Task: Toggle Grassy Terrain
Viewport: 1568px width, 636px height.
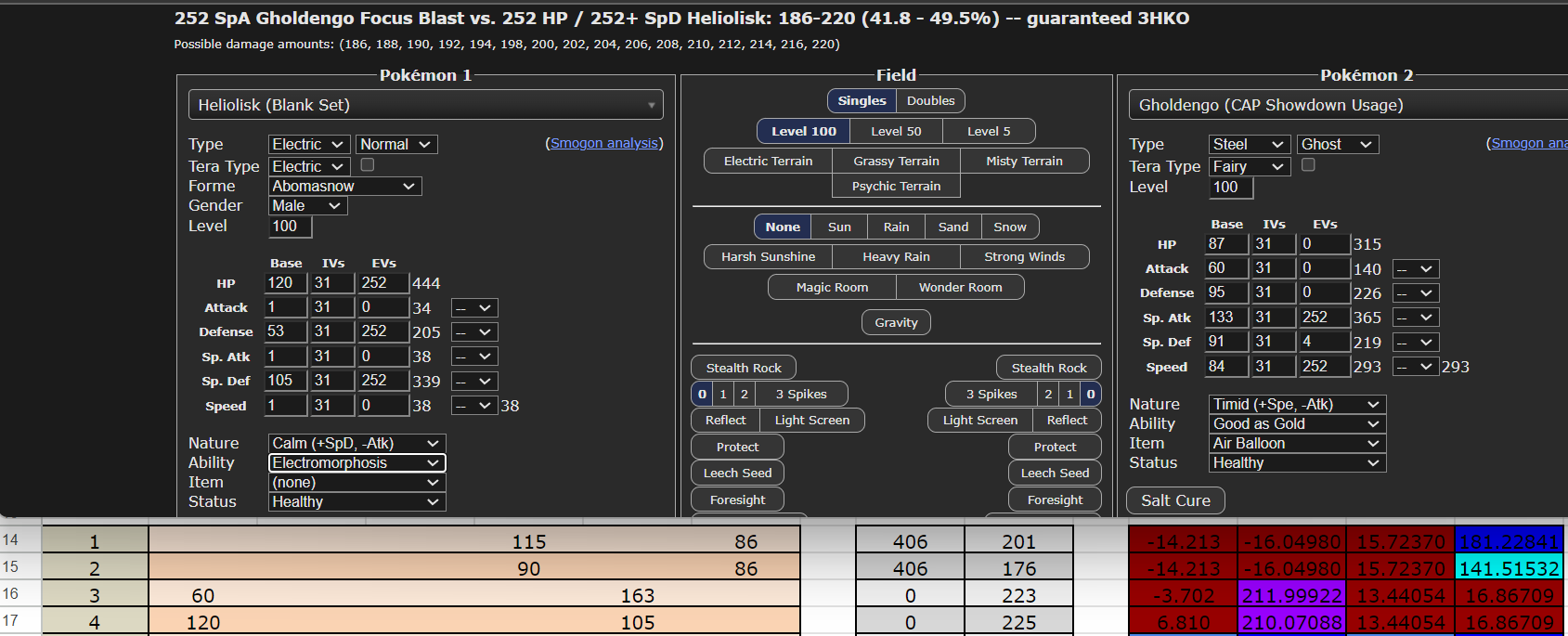Action: pos(896,161)
